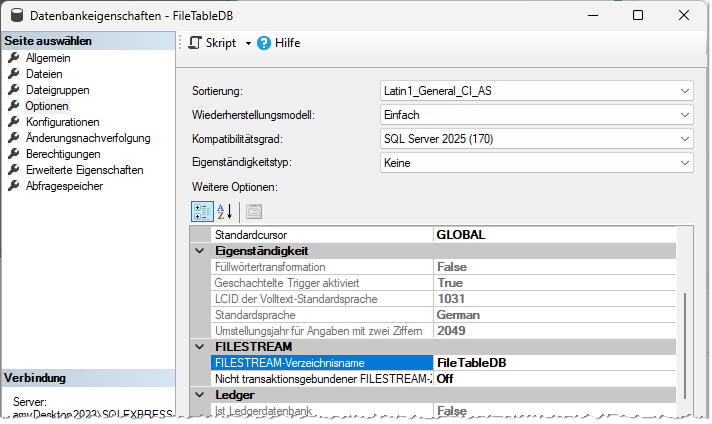Image resolution: width=712 pixels, height=424 pixels.
Task: Click the wrench icon next to Konfigurationen
Action: point(14,122)
